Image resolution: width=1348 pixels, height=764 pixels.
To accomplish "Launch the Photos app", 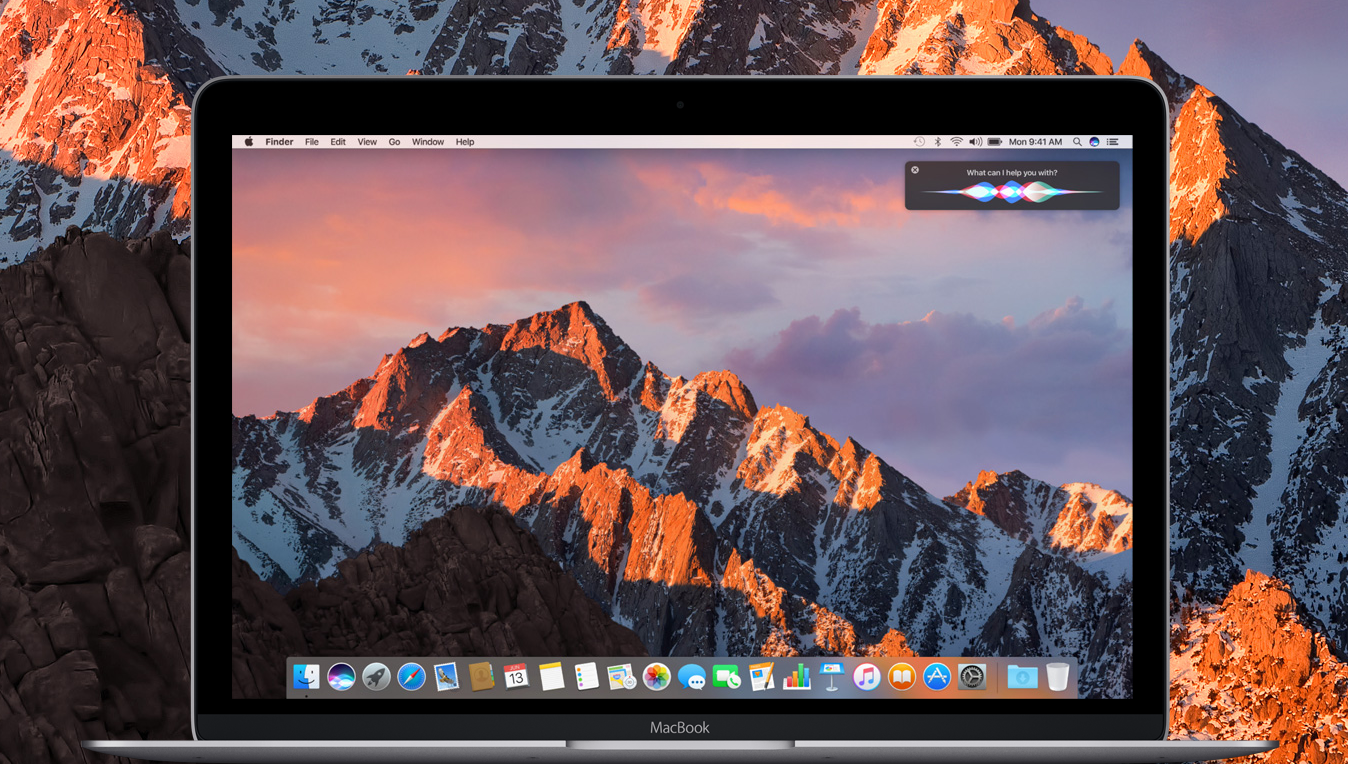I will 657,677.
